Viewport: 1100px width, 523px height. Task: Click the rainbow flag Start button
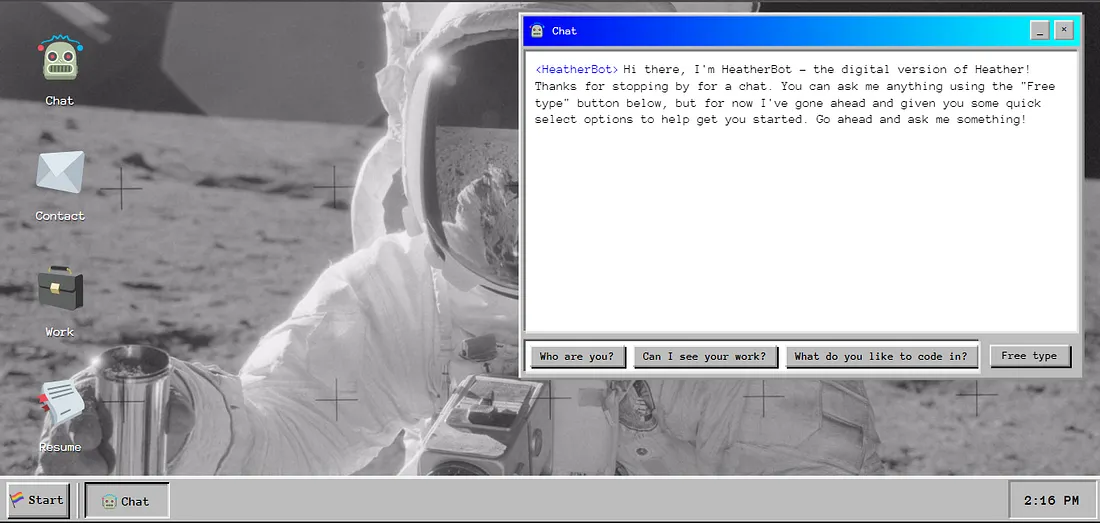(x=39, y=501)
